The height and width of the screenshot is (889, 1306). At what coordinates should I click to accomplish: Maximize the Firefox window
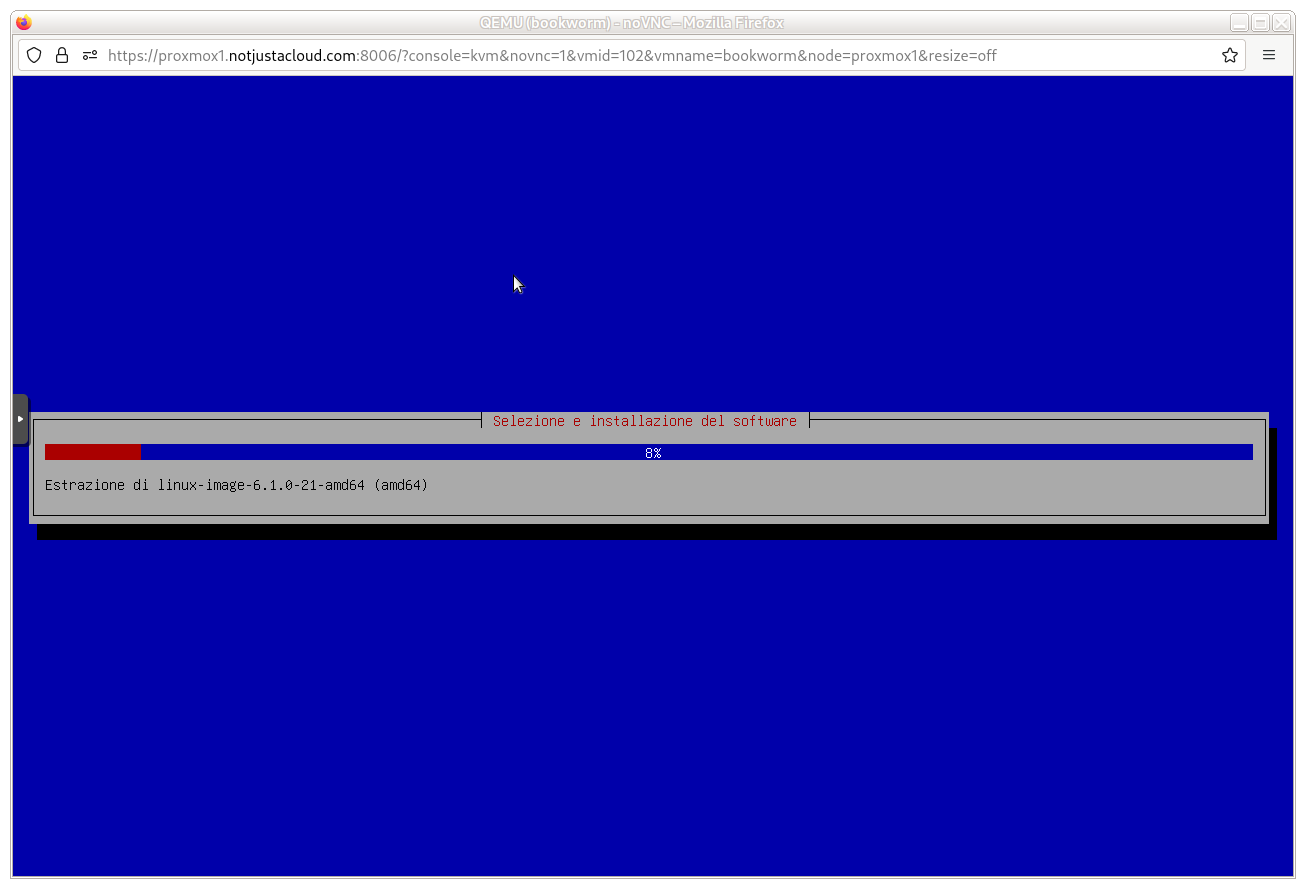coord(1260,23)
